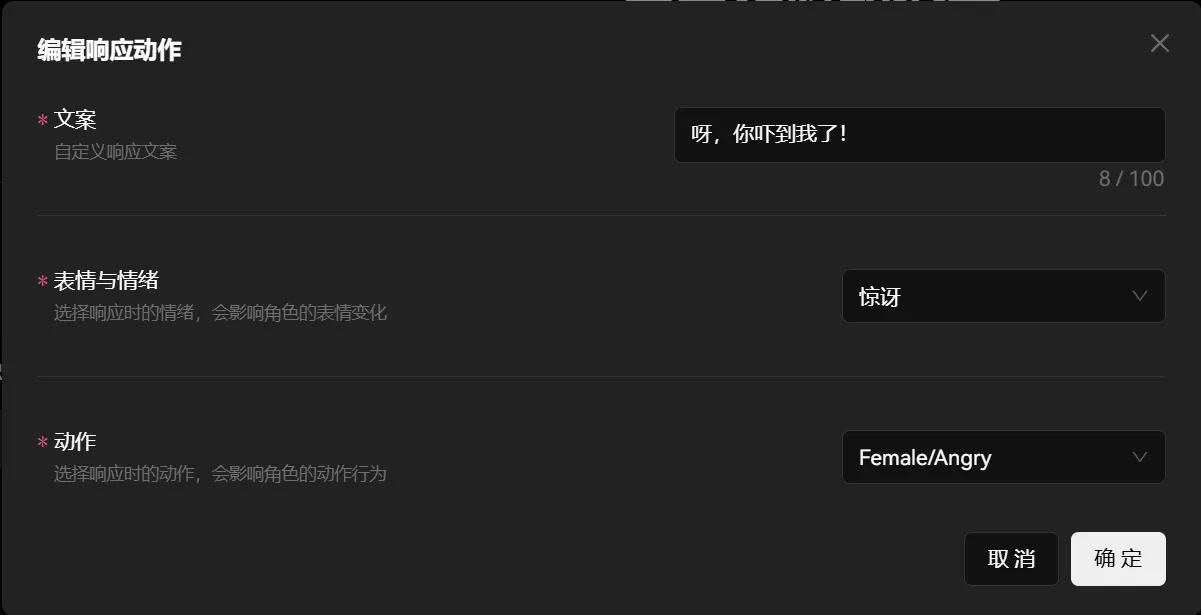This screenshot has width=1201, height=615.
Task: Cancel editing with the 取消 button
Action: [x=1011, y=559]
